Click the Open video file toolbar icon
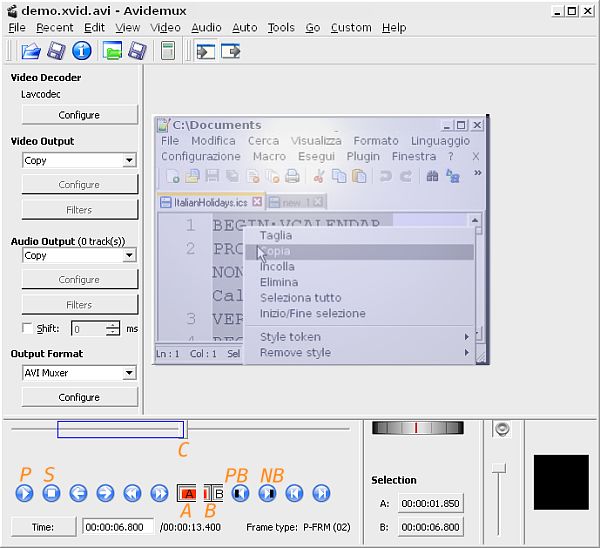 [x=31, y=51]
